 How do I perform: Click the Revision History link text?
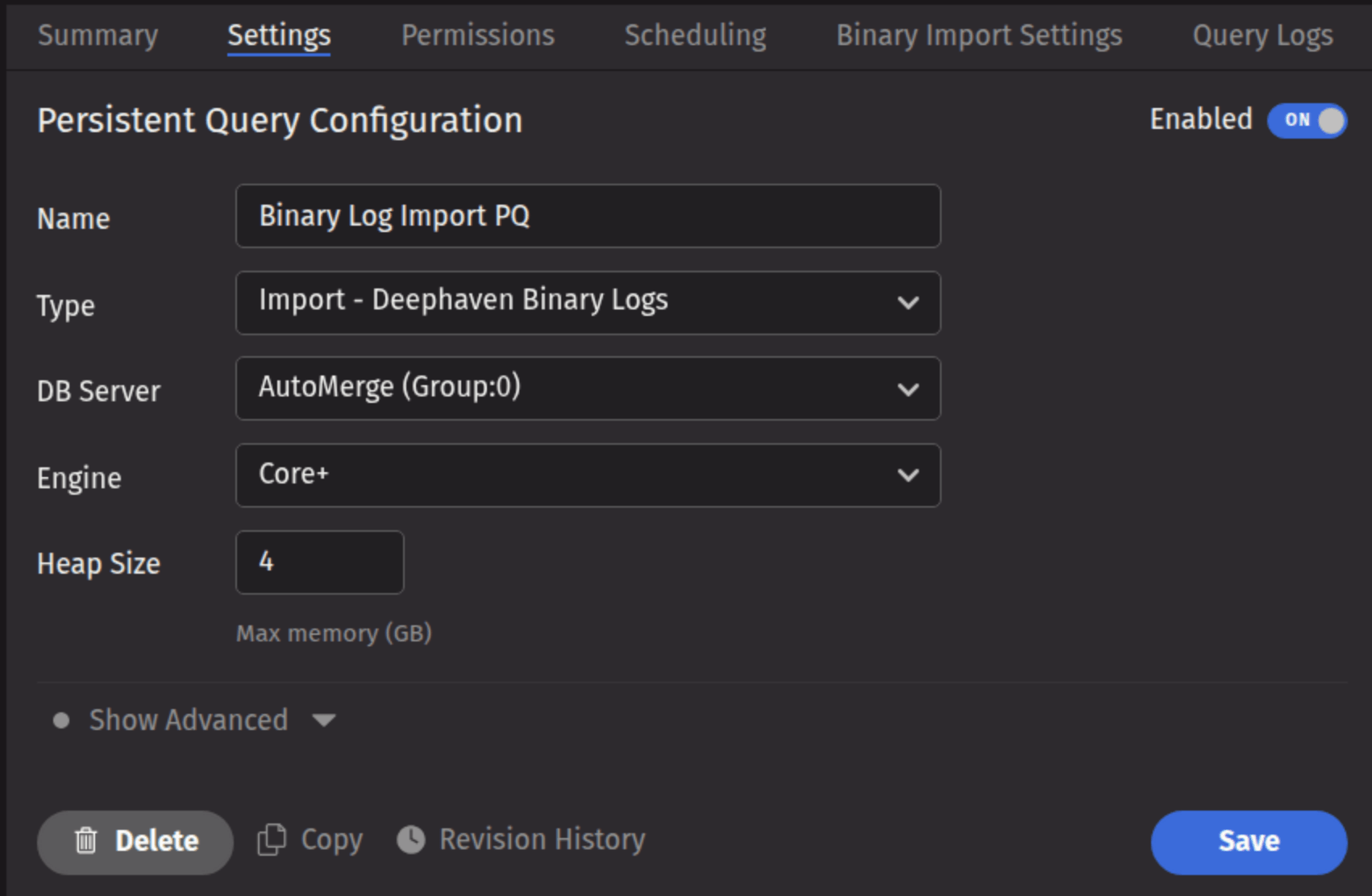pos(543,840)
